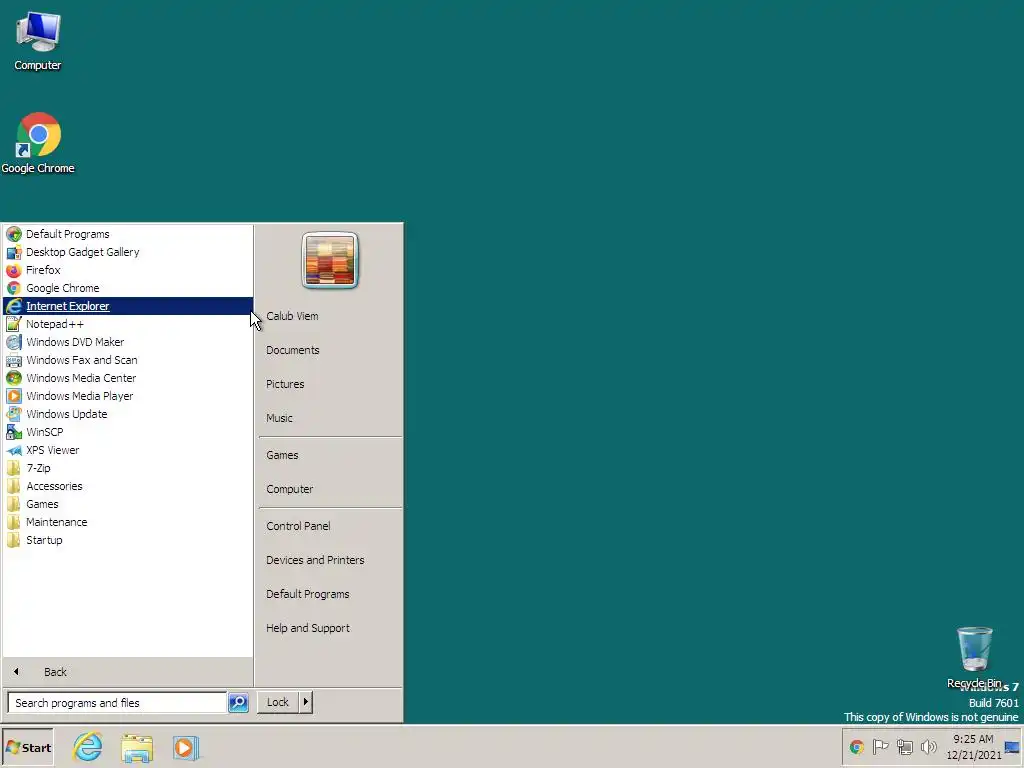Open Music from the right pane
The height and width of the screenshot is (768, 1024).
tap(330, 418)
